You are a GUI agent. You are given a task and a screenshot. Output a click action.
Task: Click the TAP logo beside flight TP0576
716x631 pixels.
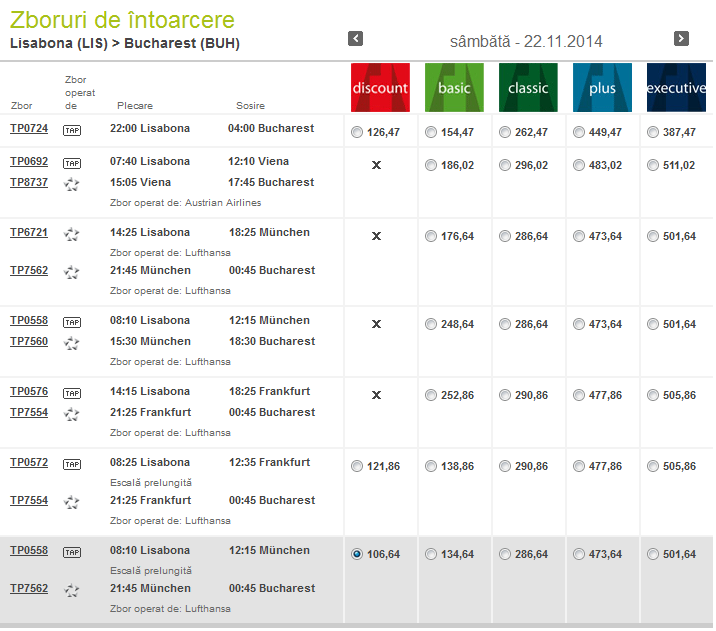pyautogui.click(x=72, y=393)
